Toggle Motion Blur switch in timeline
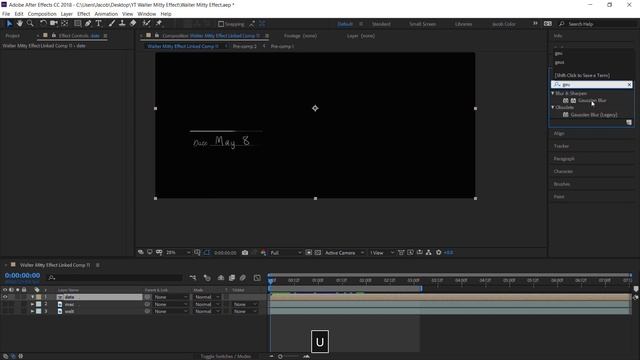This screenshot has height=360, width=640. [242, 278]
